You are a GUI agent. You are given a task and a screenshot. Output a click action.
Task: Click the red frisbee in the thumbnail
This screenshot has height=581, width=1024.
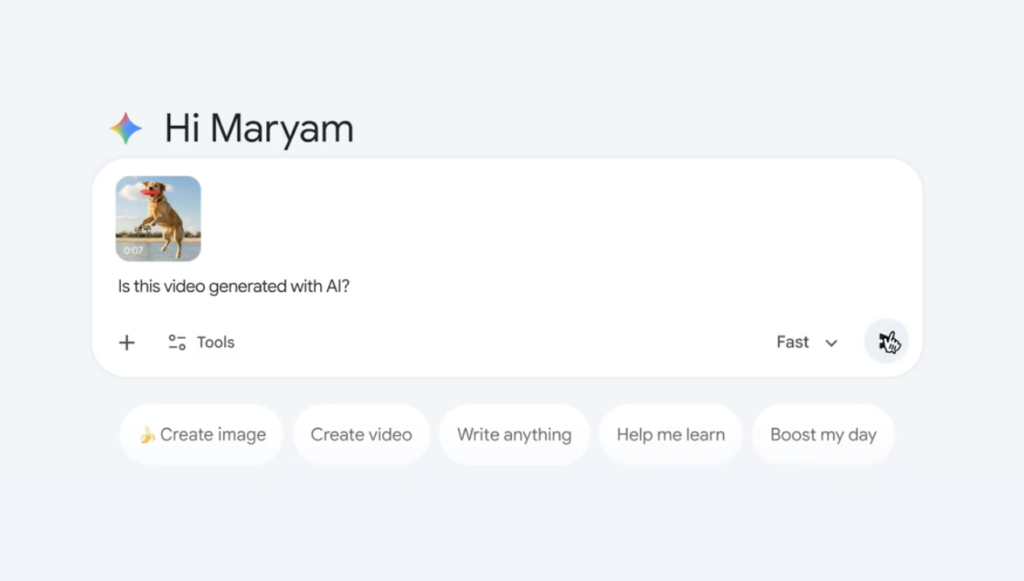(x=149, y=190)
